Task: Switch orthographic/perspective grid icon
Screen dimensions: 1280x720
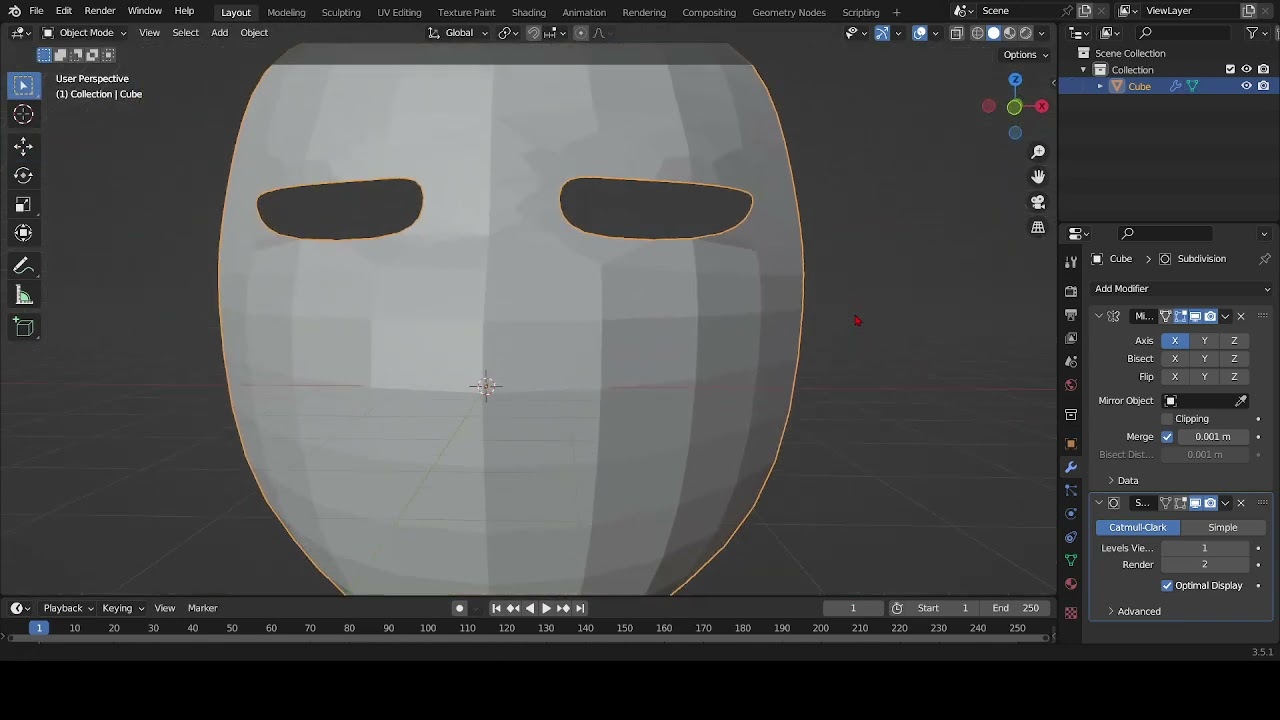Action: point(1038,227)
